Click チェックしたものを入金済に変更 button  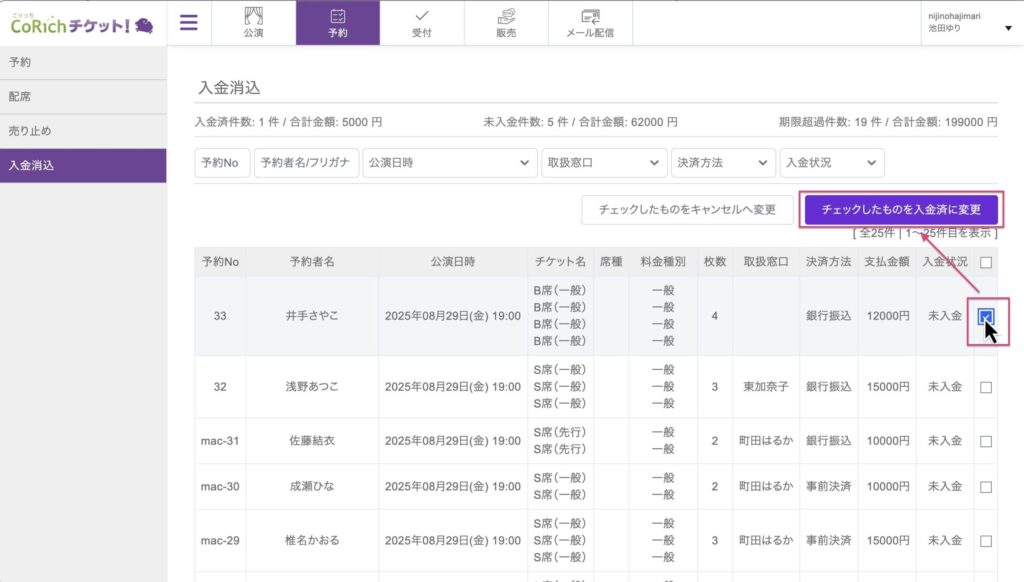[901, 210]
